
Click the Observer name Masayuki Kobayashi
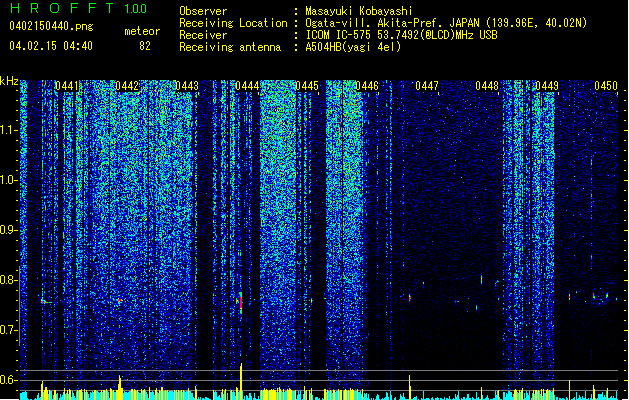[x=359, y=11]
